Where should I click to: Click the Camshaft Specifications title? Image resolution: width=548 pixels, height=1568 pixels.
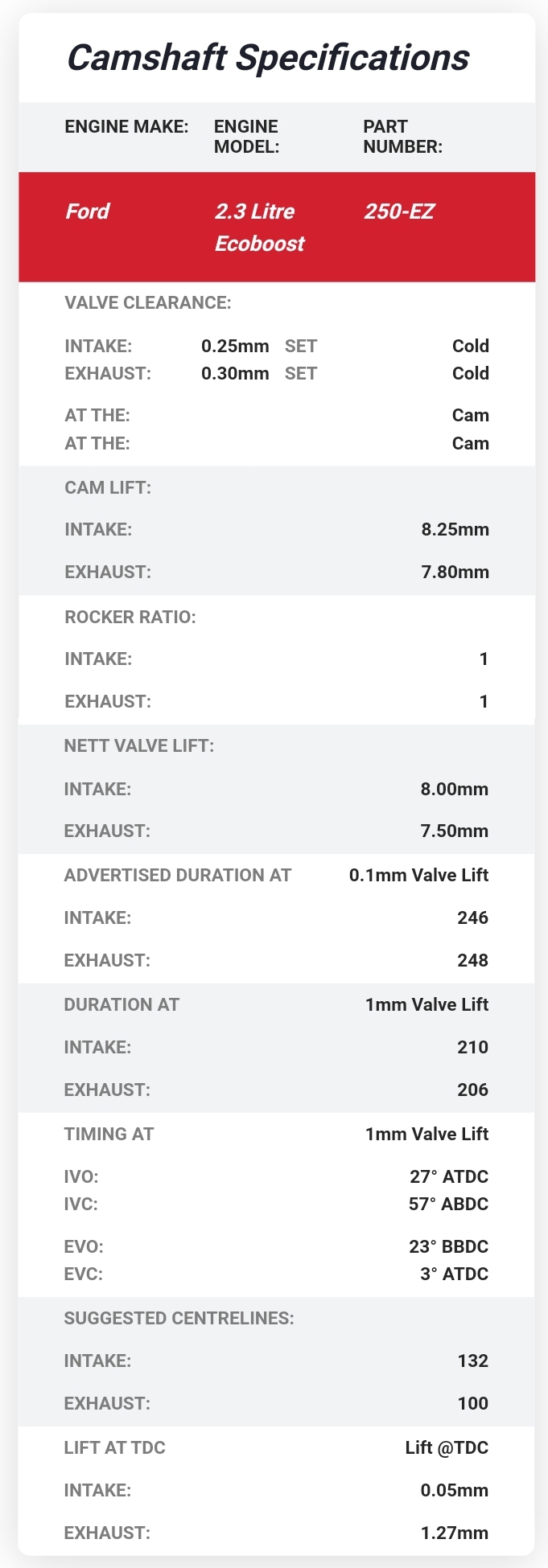pos(267,58)
